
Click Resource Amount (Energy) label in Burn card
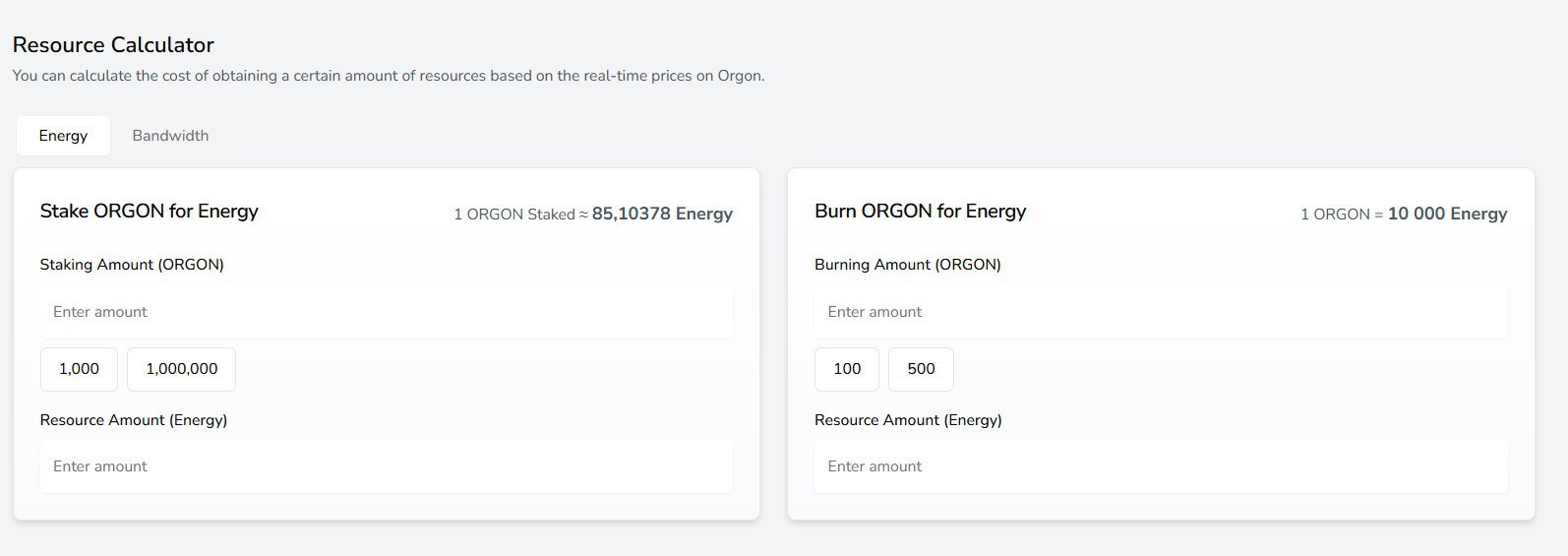908,420
